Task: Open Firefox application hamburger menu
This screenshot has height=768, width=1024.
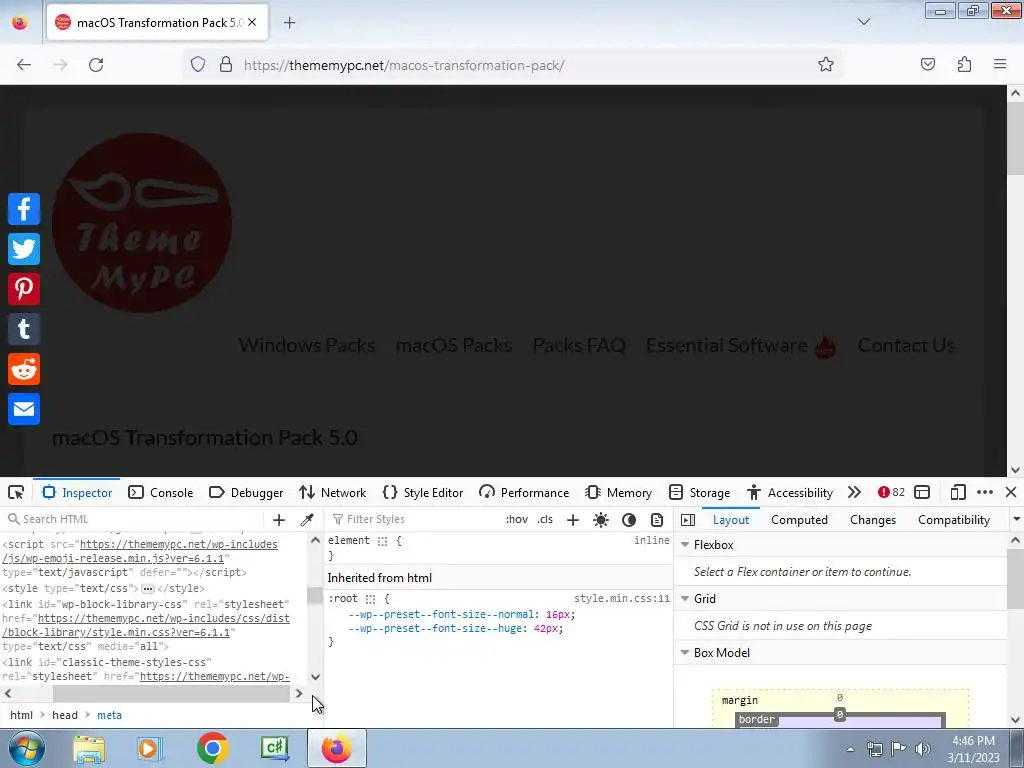Action: coord(1000,65)
